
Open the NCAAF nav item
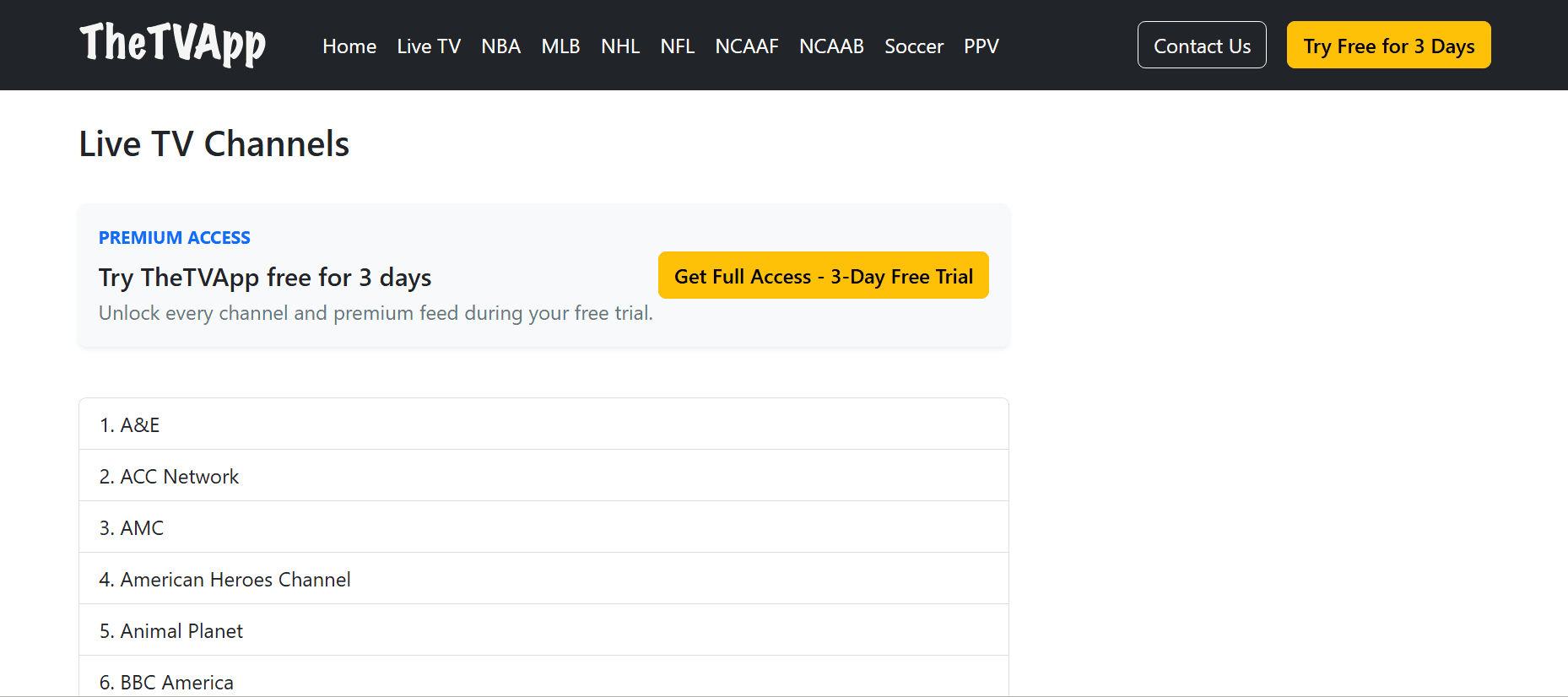[746, 46]
